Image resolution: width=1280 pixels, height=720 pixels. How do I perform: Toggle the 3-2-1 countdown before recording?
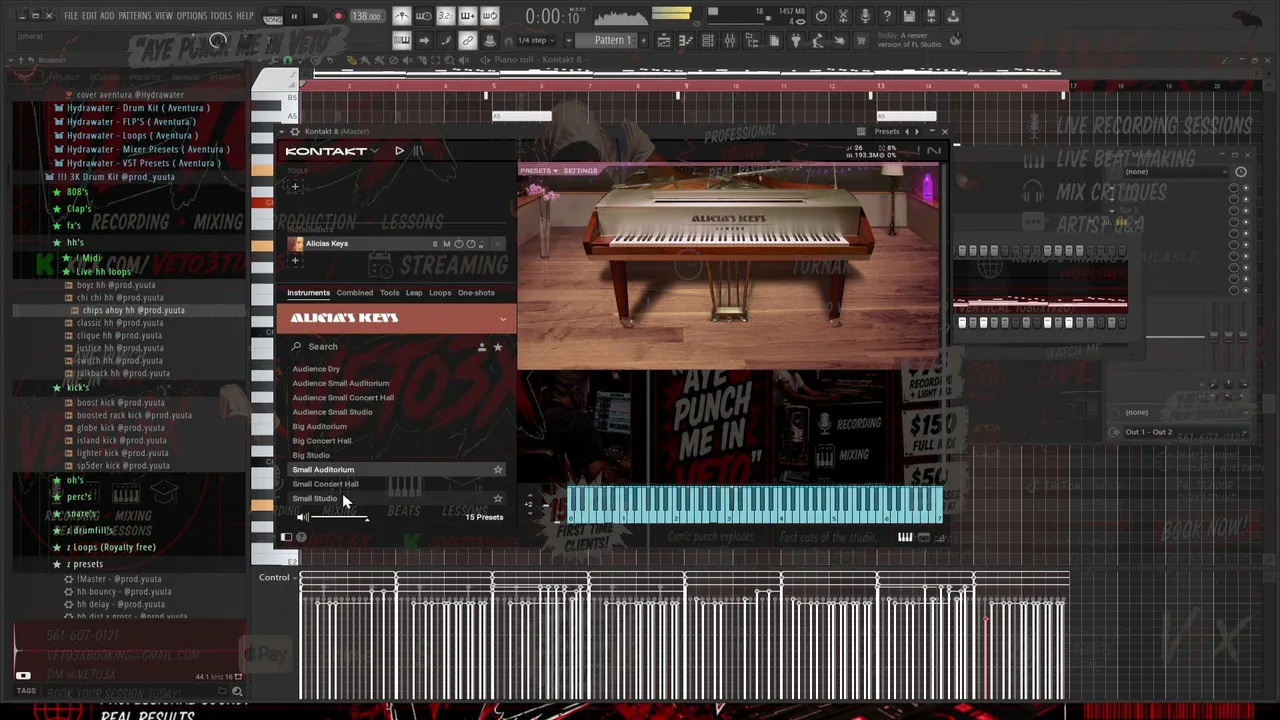pos(445,16)
